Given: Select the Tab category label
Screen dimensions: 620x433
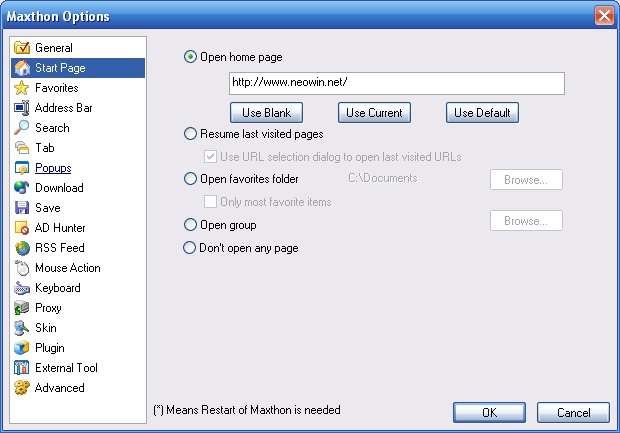Looking at the screenshot, I should [45, 148].
